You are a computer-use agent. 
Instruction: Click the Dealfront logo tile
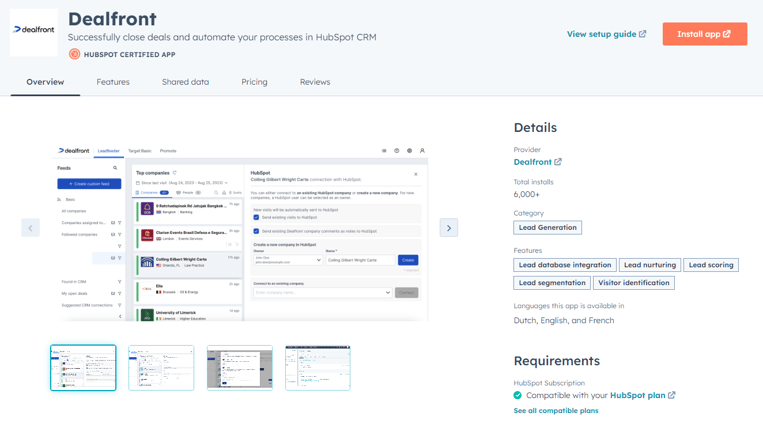34,32
